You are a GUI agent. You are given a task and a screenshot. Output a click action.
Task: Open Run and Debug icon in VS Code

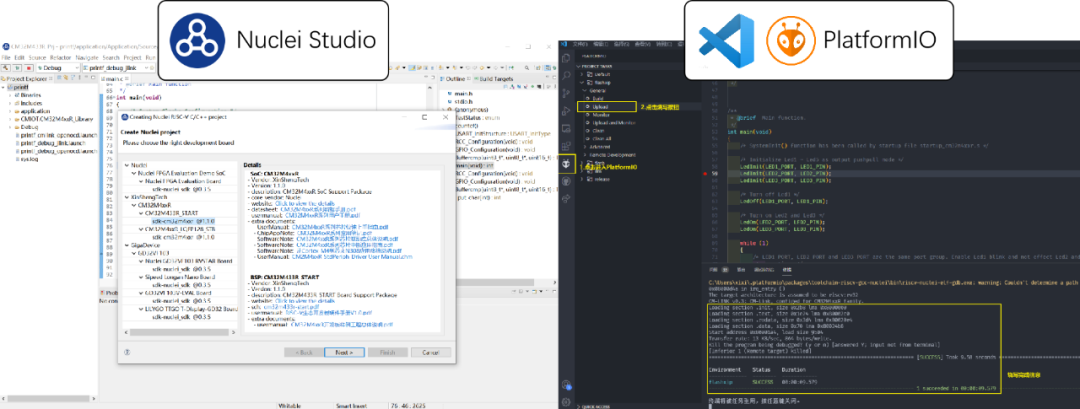[566, 111]
